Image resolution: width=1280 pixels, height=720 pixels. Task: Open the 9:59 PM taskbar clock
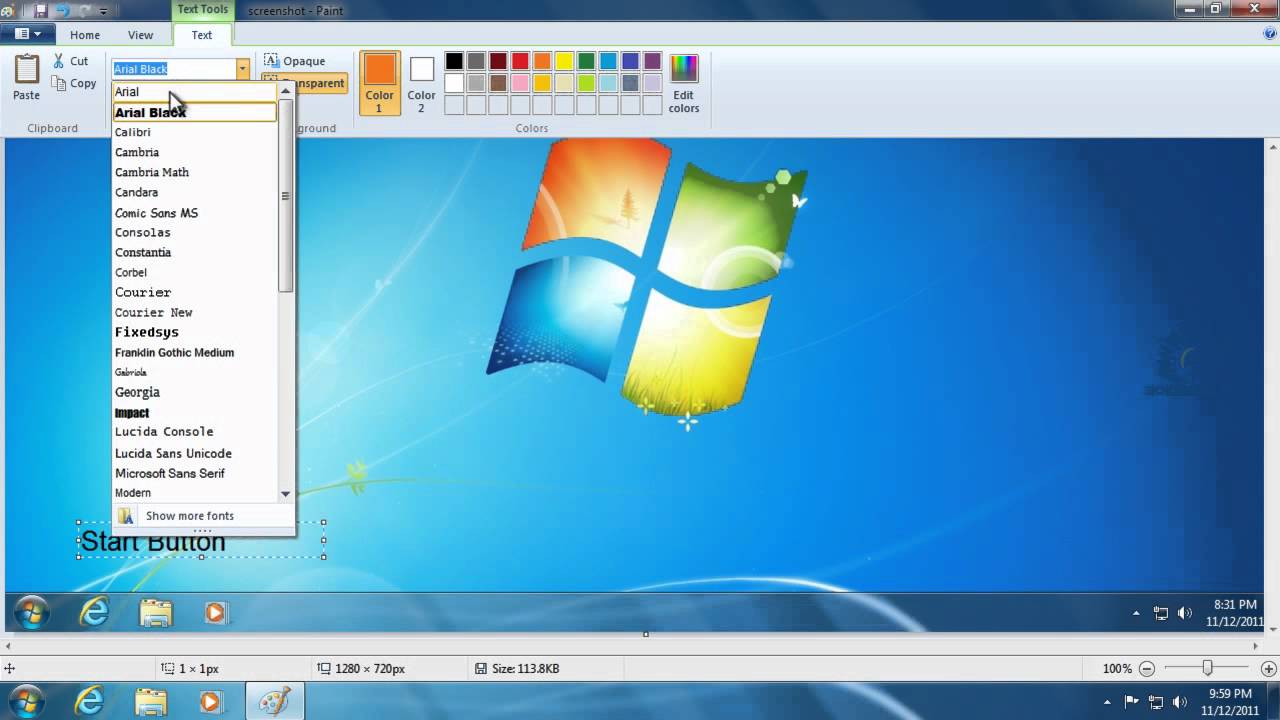click(1229, 701)
